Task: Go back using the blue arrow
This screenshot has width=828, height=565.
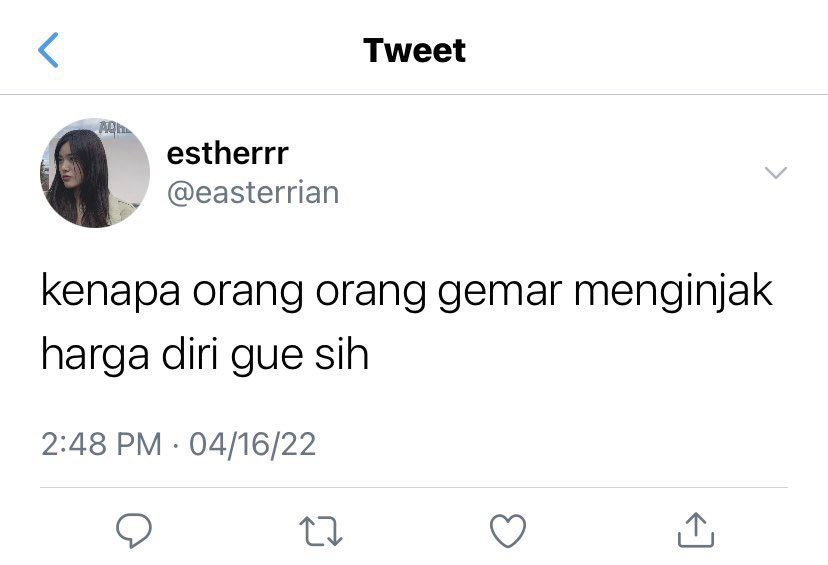Action: click(x=48, y=50)
